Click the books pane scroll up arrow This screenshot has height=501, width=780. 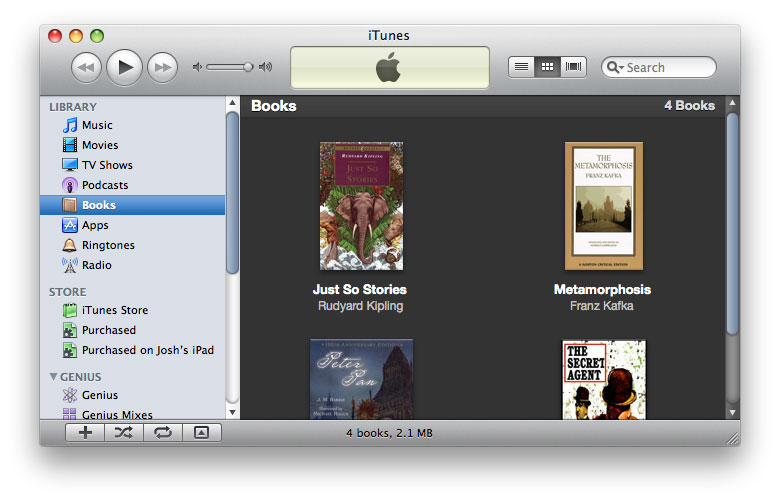coord(732,103)
